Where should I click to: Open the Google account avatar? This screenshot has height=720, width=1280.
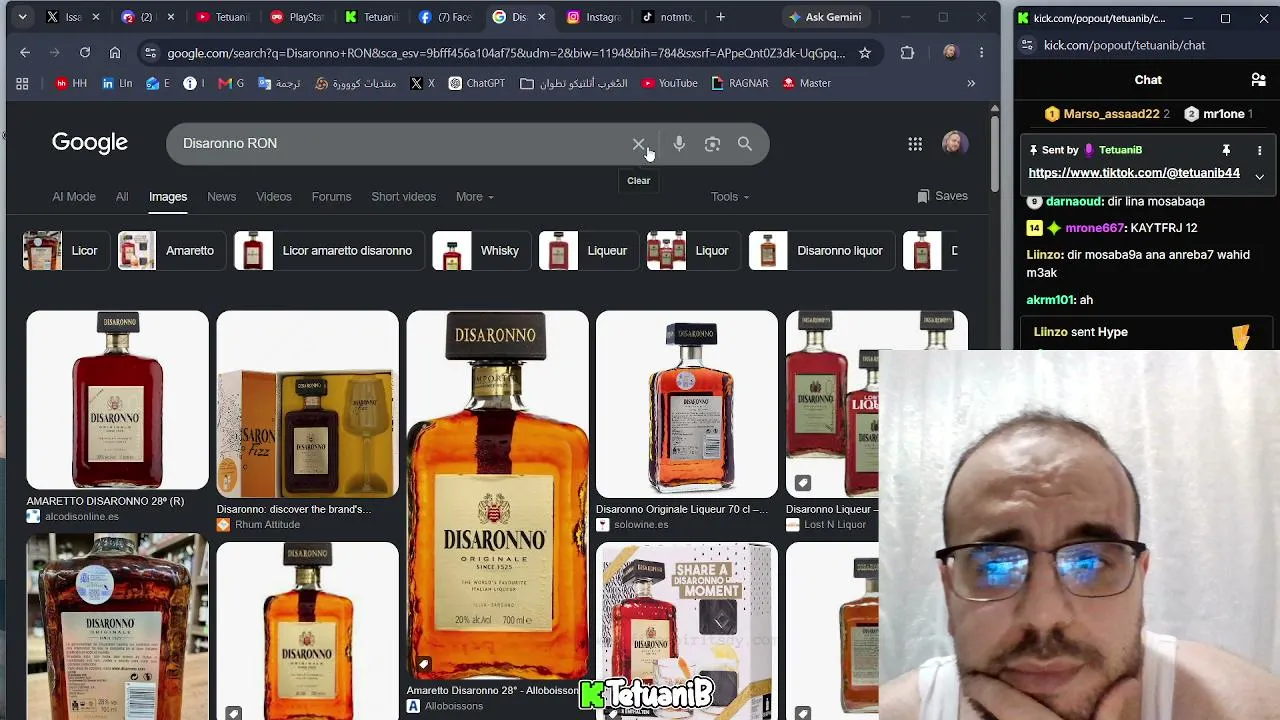point(955,144)
